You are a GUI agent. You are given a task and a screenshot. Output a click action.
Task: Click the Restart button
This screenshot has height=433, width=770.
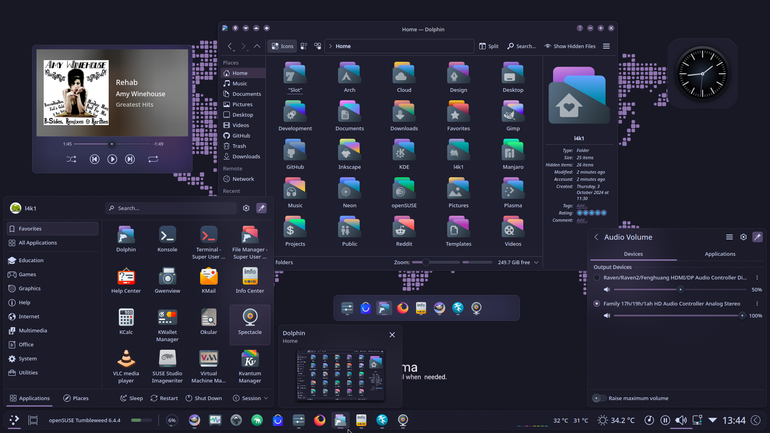(x=164, y=398)
